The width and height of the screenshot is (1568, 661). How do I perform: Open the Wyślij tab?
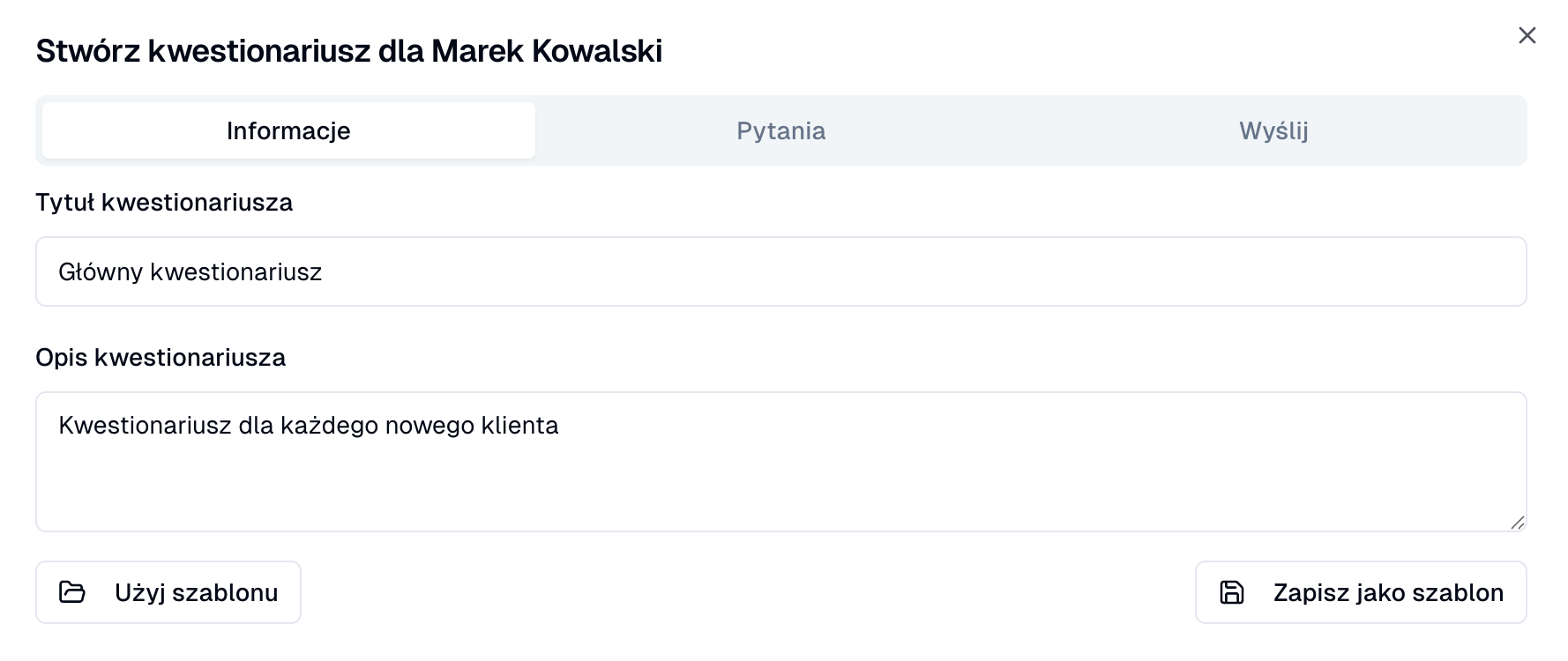coord(1273,130)
